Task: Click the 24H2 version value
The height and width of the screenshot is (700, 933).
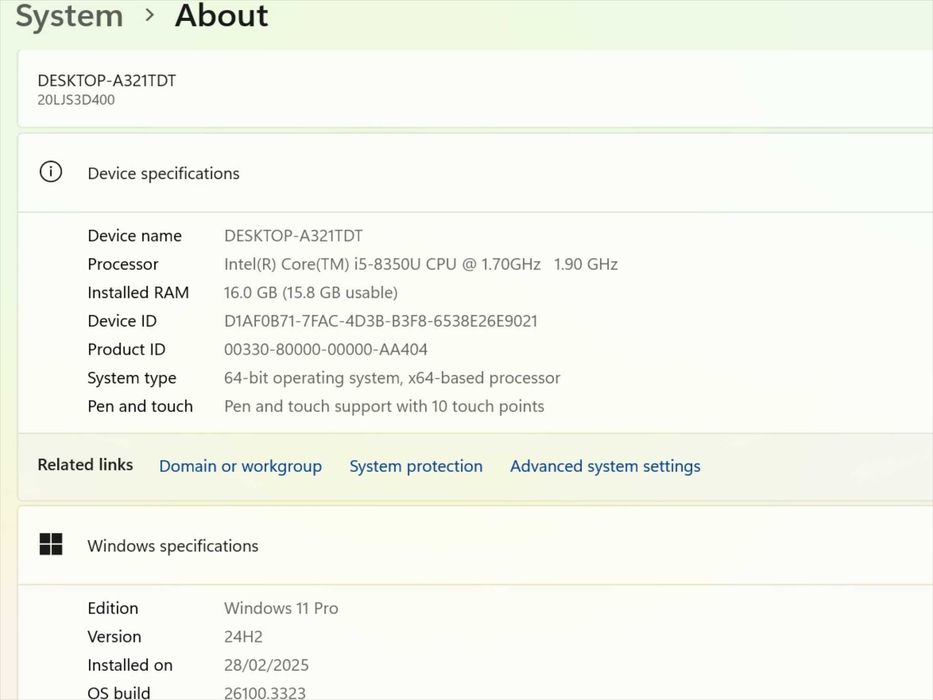Action: [245, 636]
